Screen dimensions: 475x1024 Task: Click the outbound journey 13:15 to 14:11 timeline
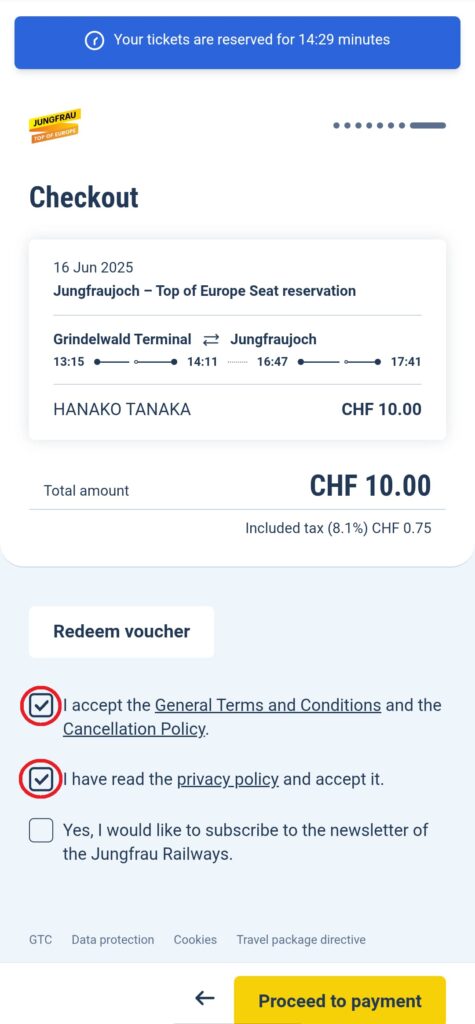[135, 362]
